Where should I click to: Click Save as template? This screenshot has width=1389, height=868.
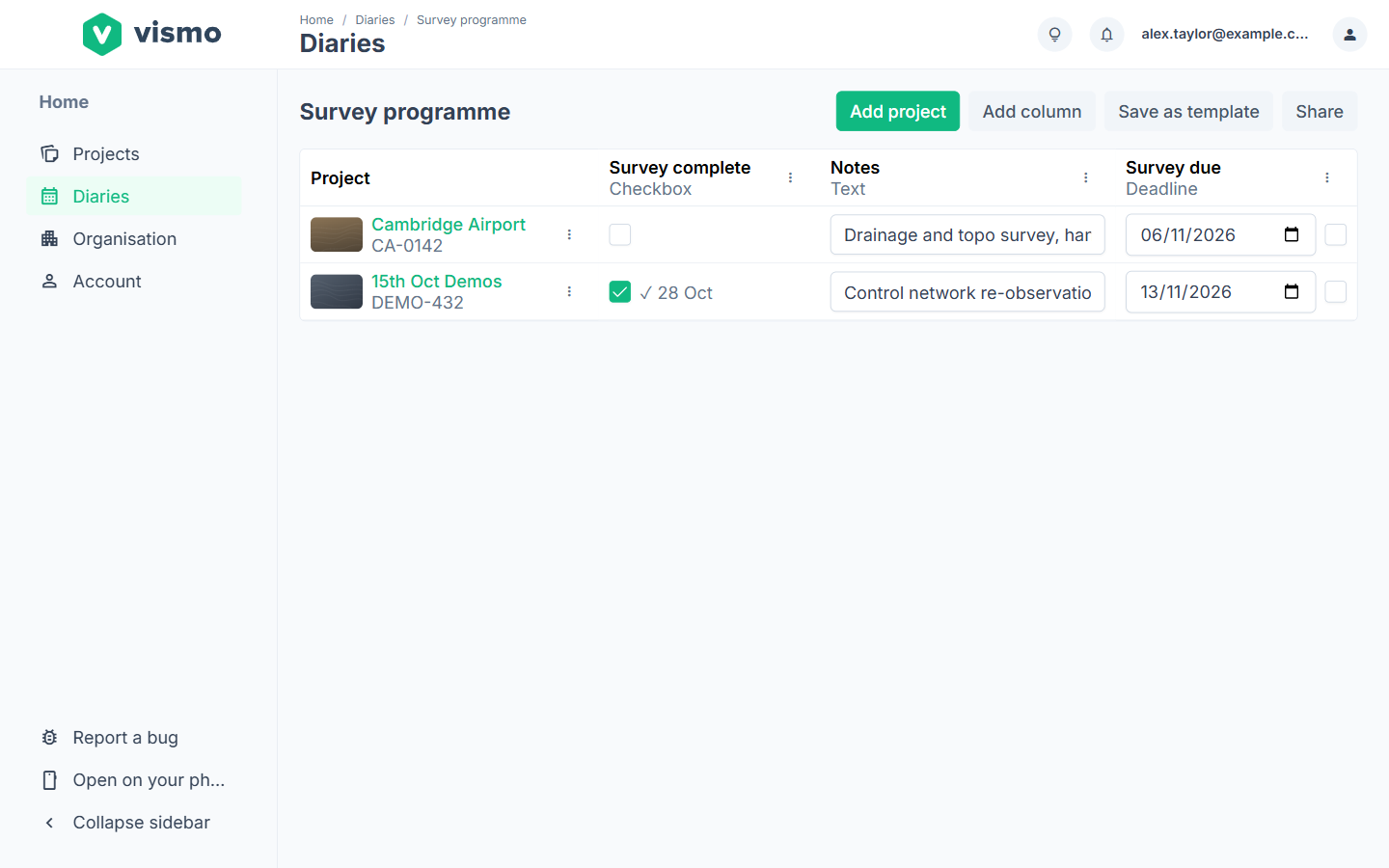pyautogui.click(x=1188, y=111)
